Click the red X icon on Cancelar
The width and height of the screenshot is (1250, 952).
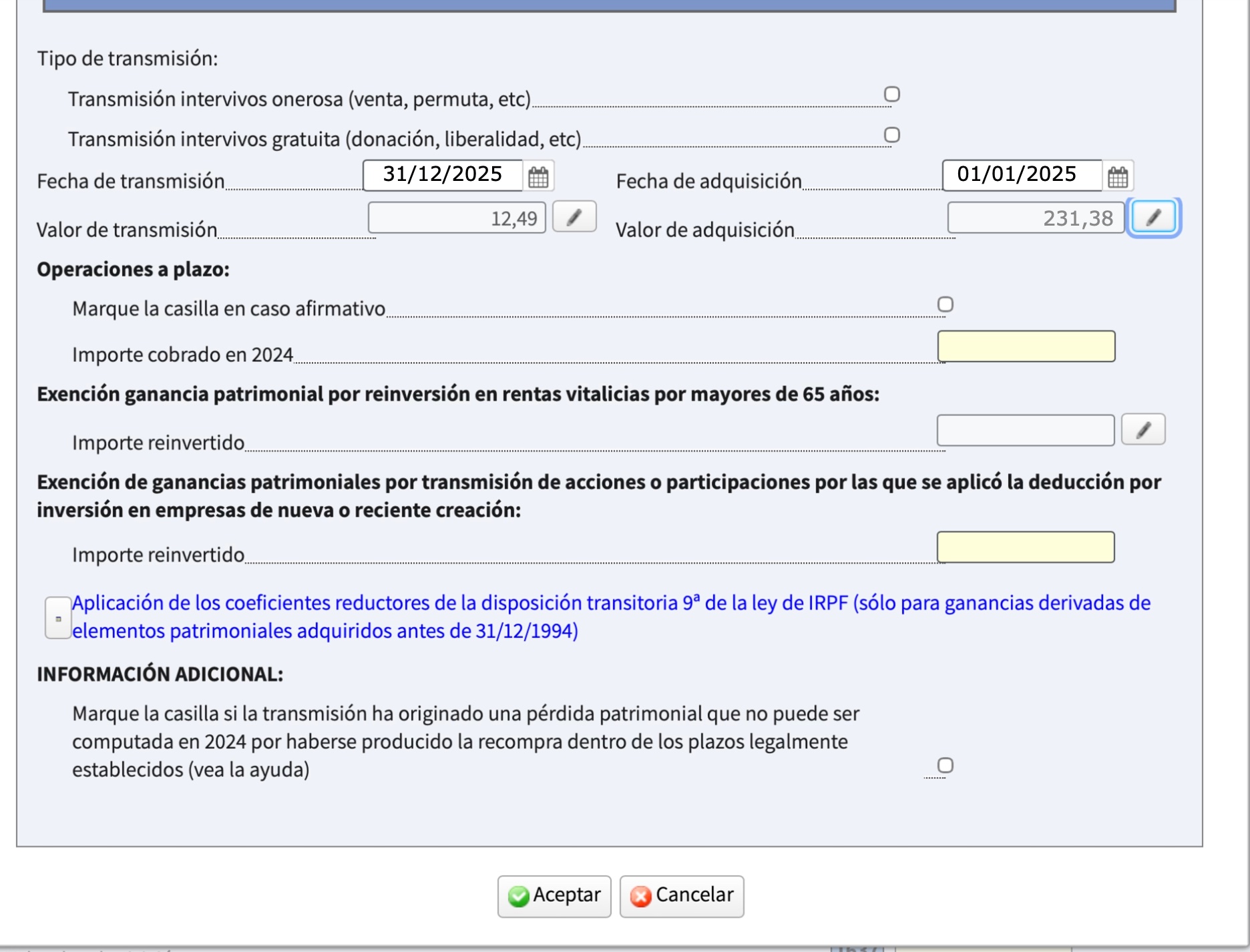click(x=640, y=897)
